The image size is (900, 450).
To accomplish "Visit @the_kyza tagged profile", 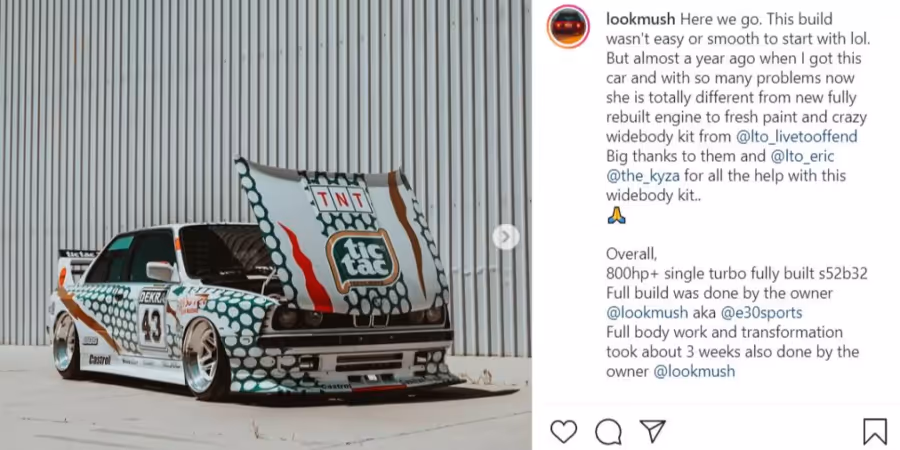I will coord(643,176).
